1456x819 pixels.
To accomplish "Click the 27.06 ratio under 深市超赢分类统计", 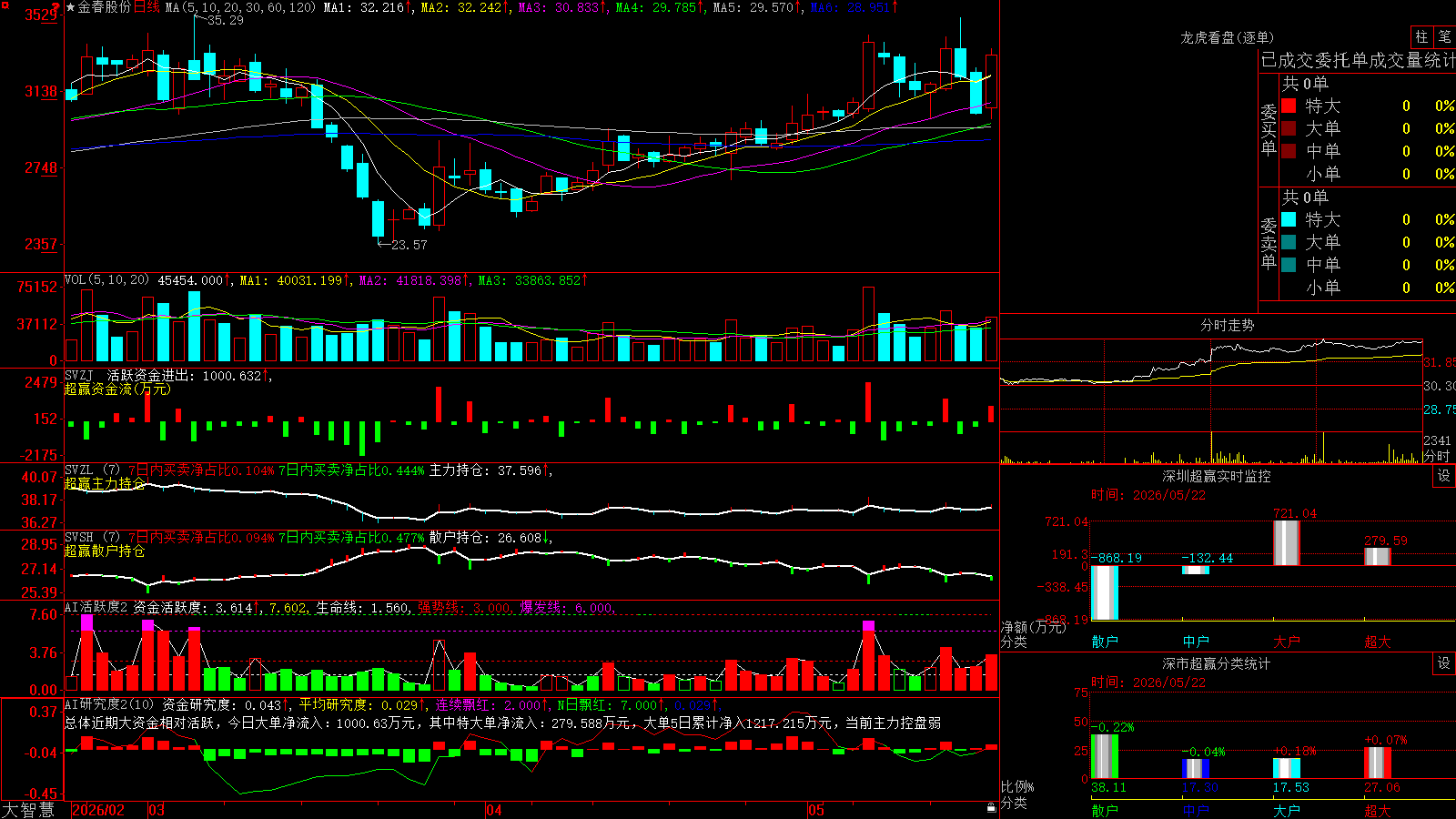I will 1382,788.
